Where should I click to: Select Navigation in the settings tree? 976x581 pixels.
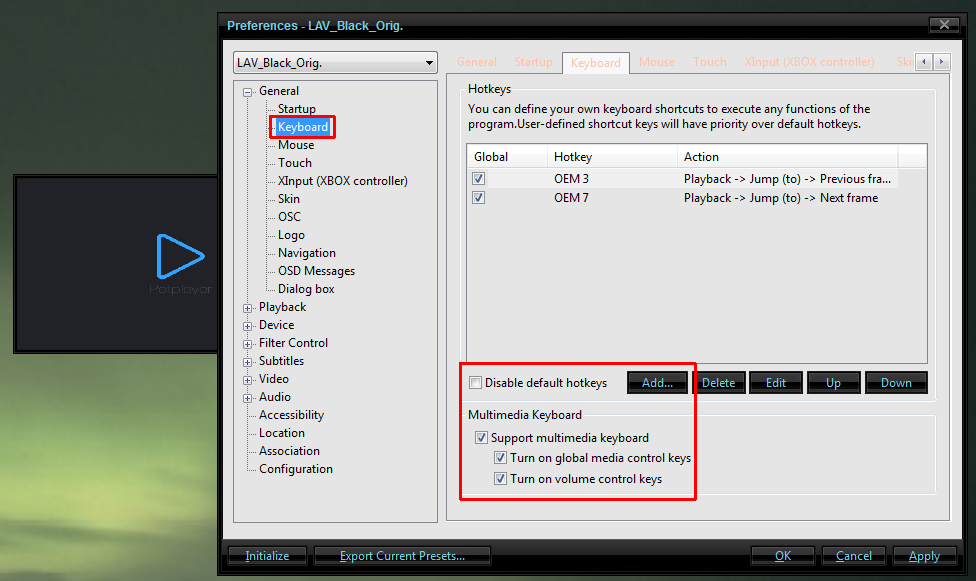pyautogui.click(x=307, y=253)
